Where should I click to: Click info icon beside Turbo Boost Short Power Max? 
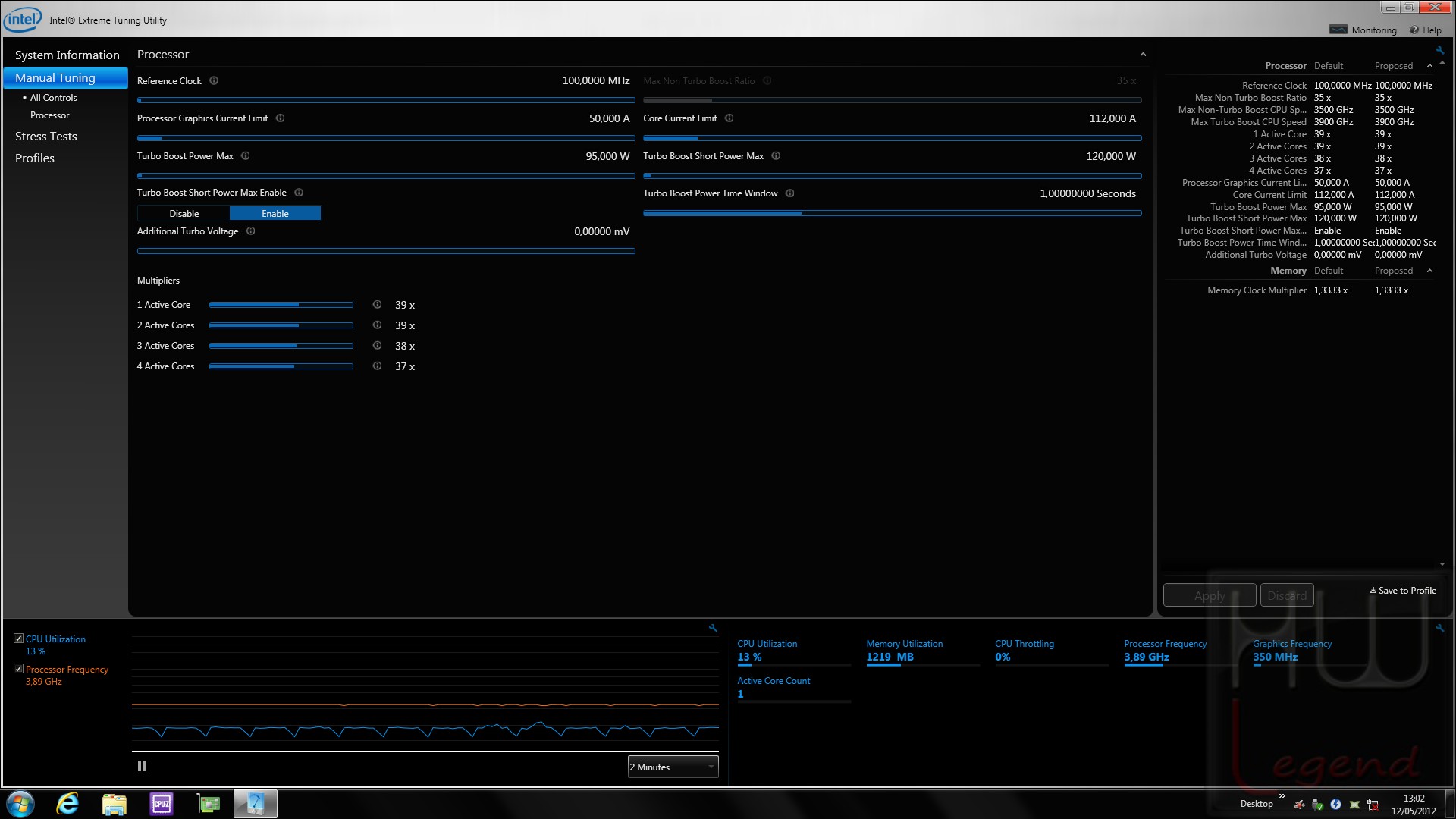776,156
